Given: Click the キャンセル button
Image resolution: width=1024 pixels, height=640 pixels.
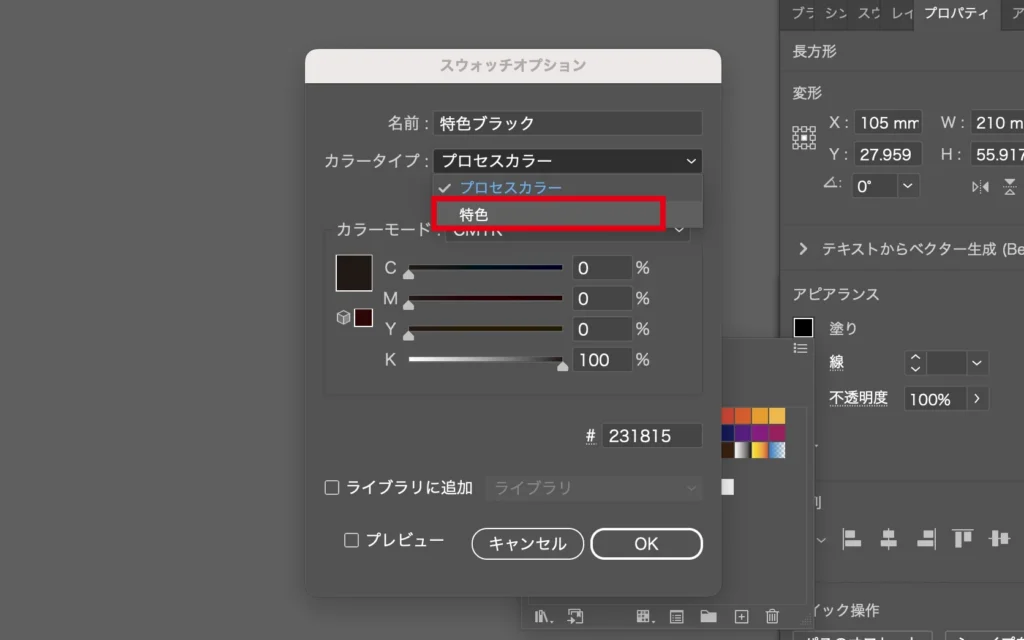Looking at the screenshot, I should [527, 544].
